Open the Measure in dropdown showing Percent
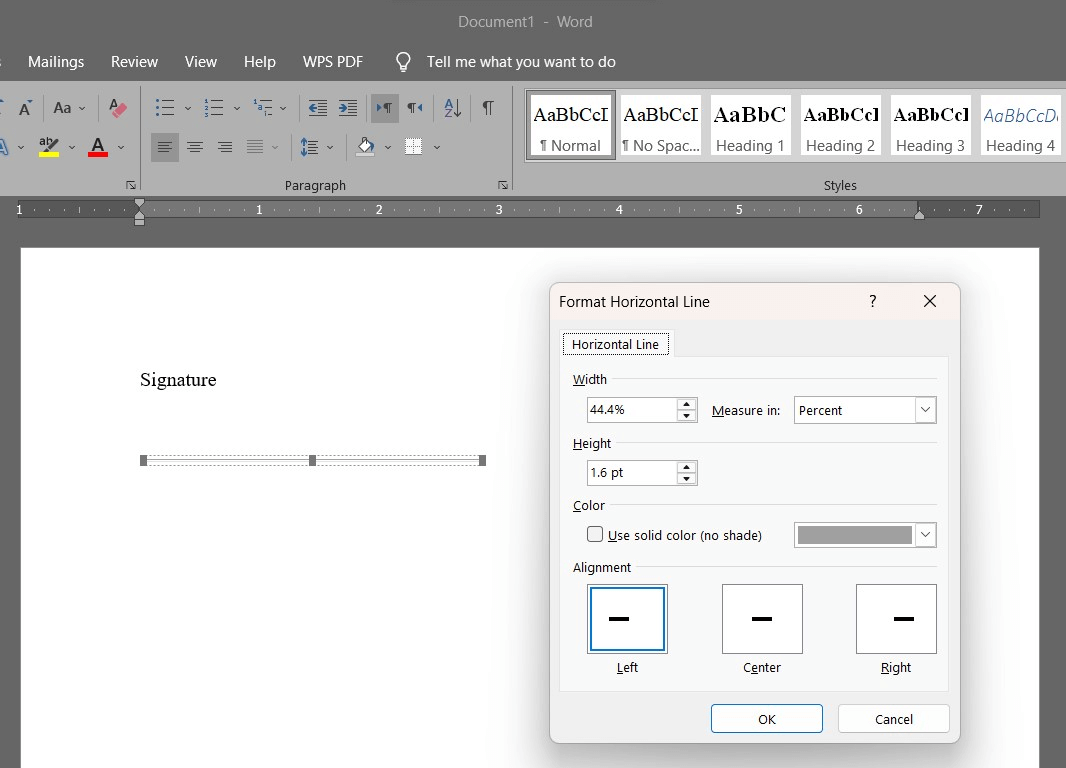Screen dimensions: 1066x768 [865, 410]
